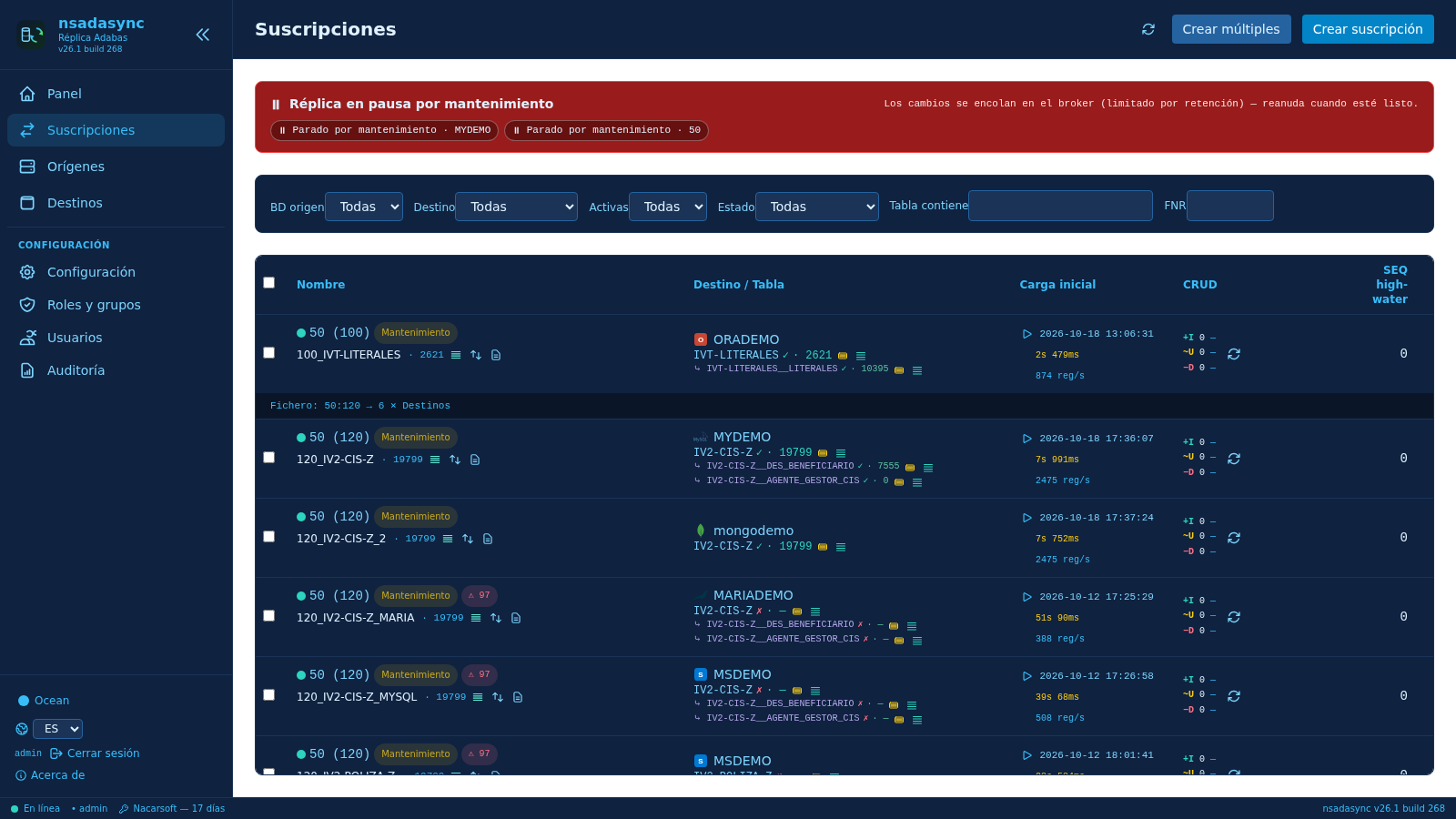Click the ORADEMO Oracle destination icon

(x=701, y=339)
